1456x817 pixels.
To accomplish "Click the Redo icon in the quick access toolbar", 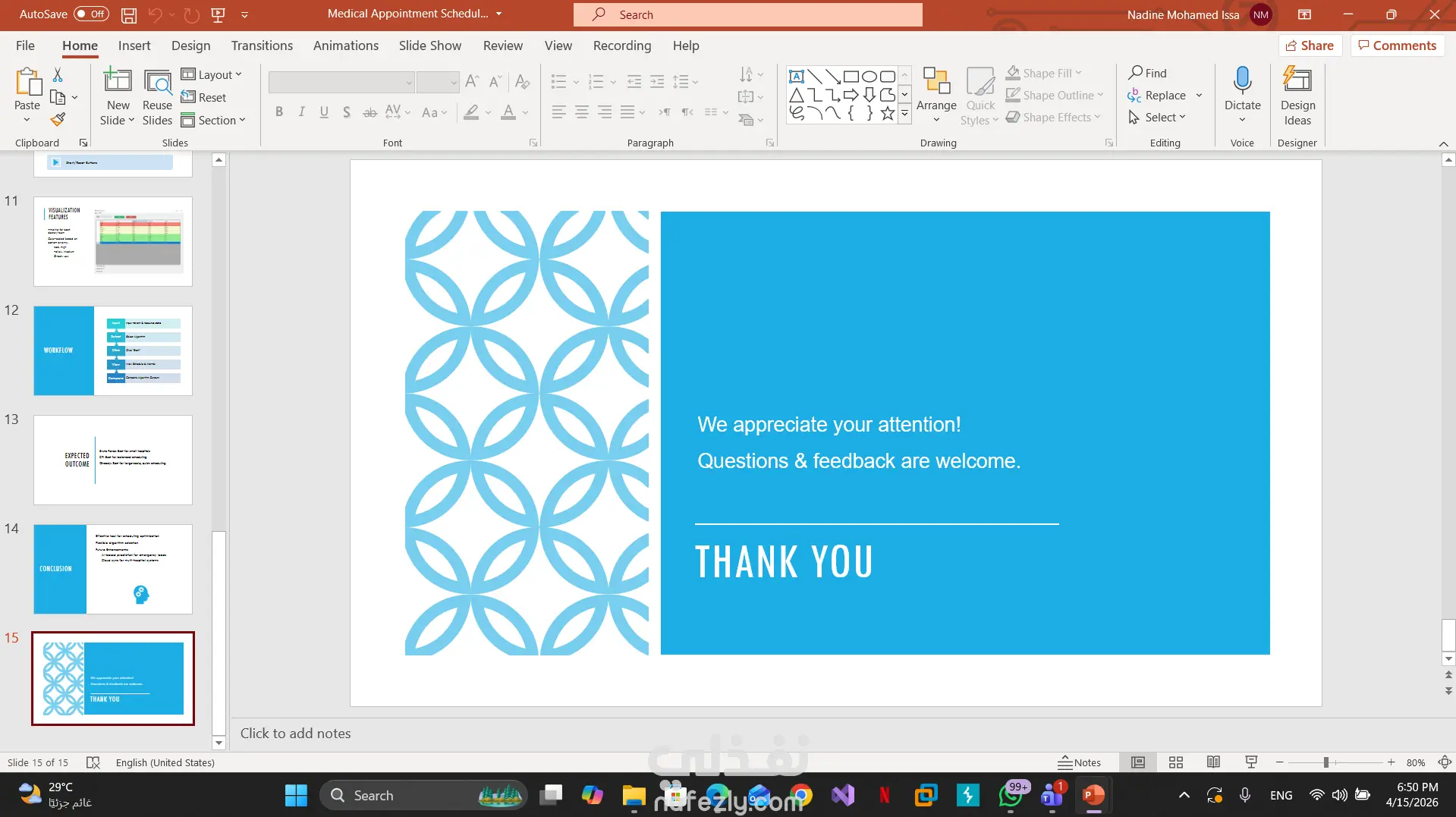I will pyautogui.click(x=191, y=14).
